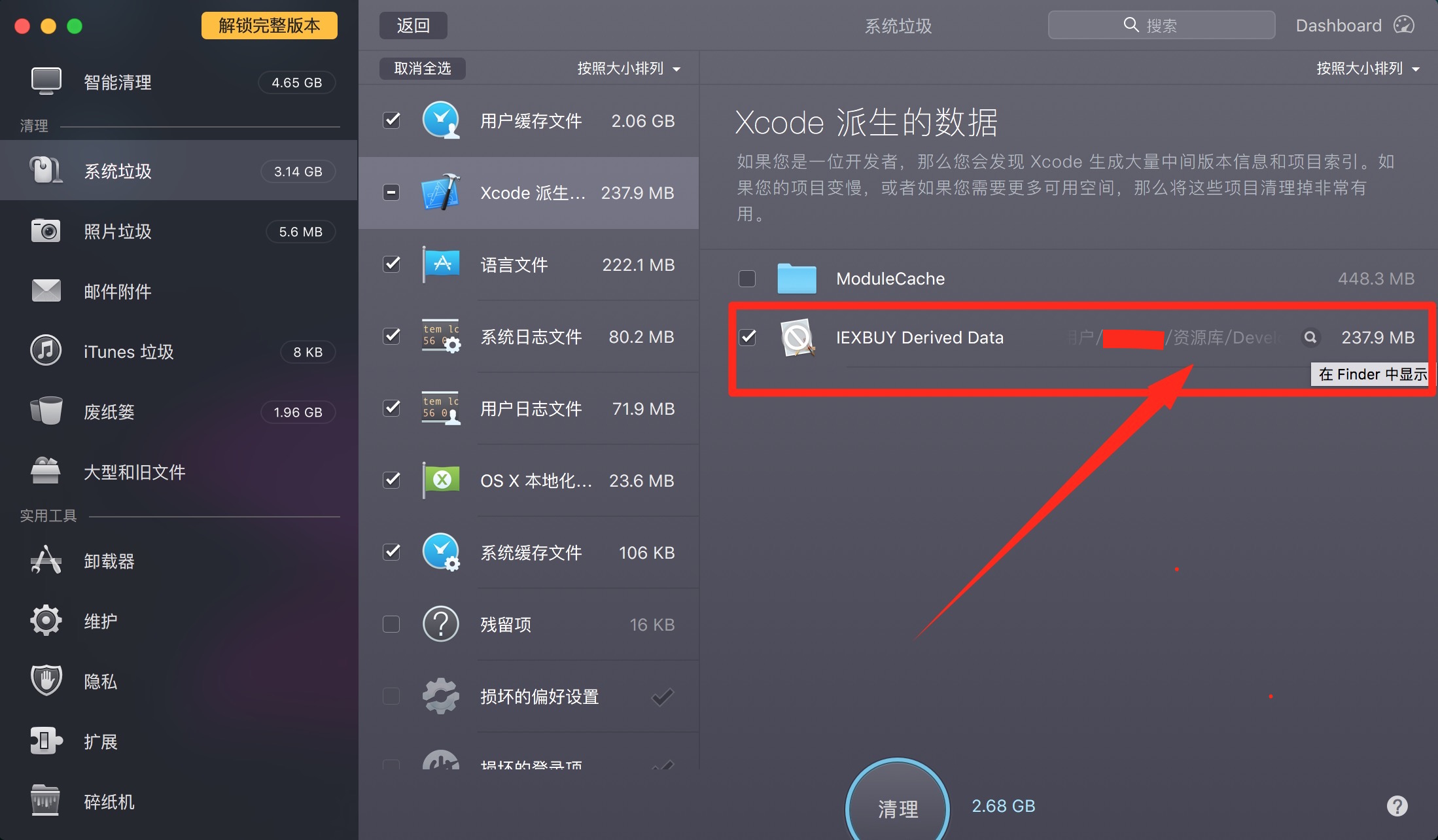Open the Uninstaller (卸载器) icon
This screenshot has height=840, width=1438.
(x=46, y=560)
